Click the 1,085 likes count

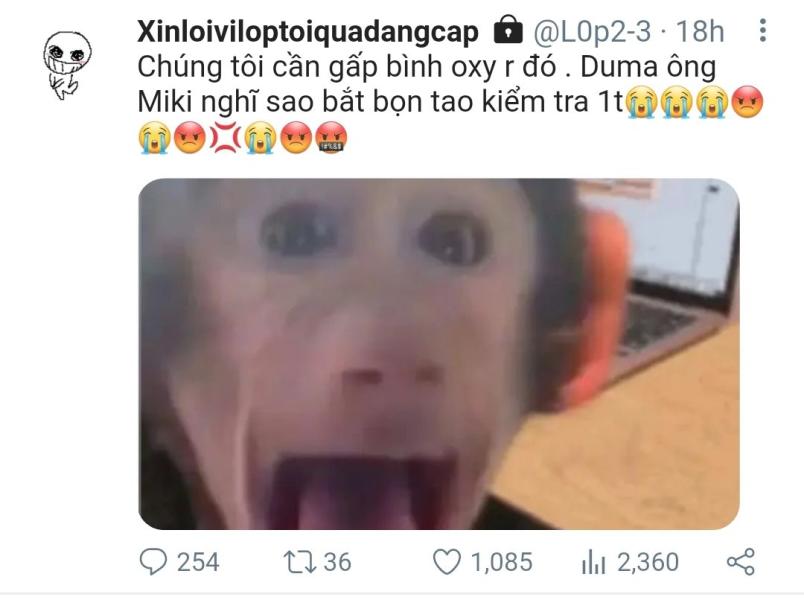coord(501,562)
